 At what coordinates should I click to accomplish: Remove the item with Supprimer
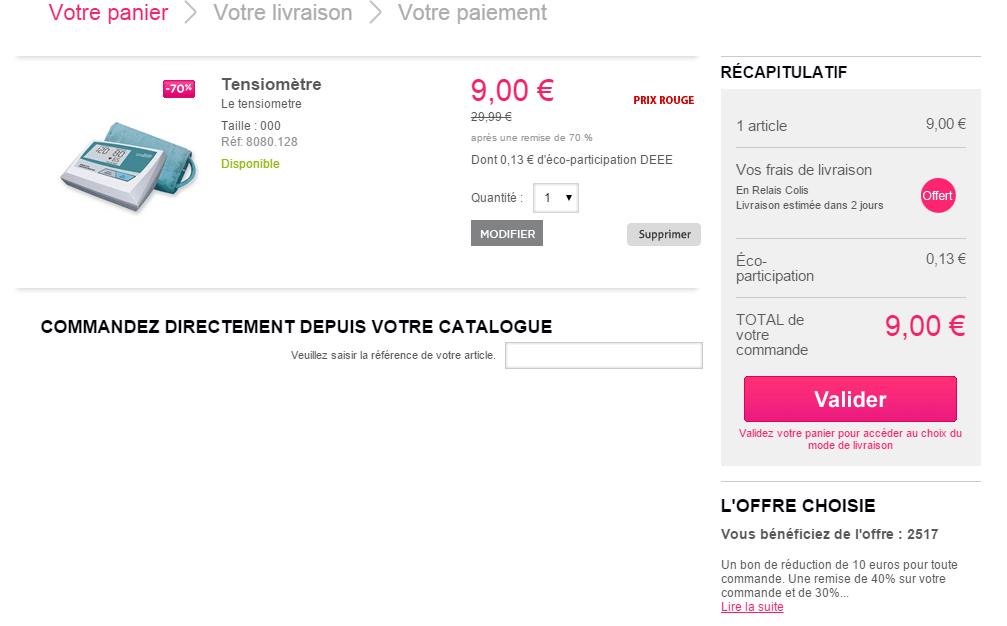[664, 234]
